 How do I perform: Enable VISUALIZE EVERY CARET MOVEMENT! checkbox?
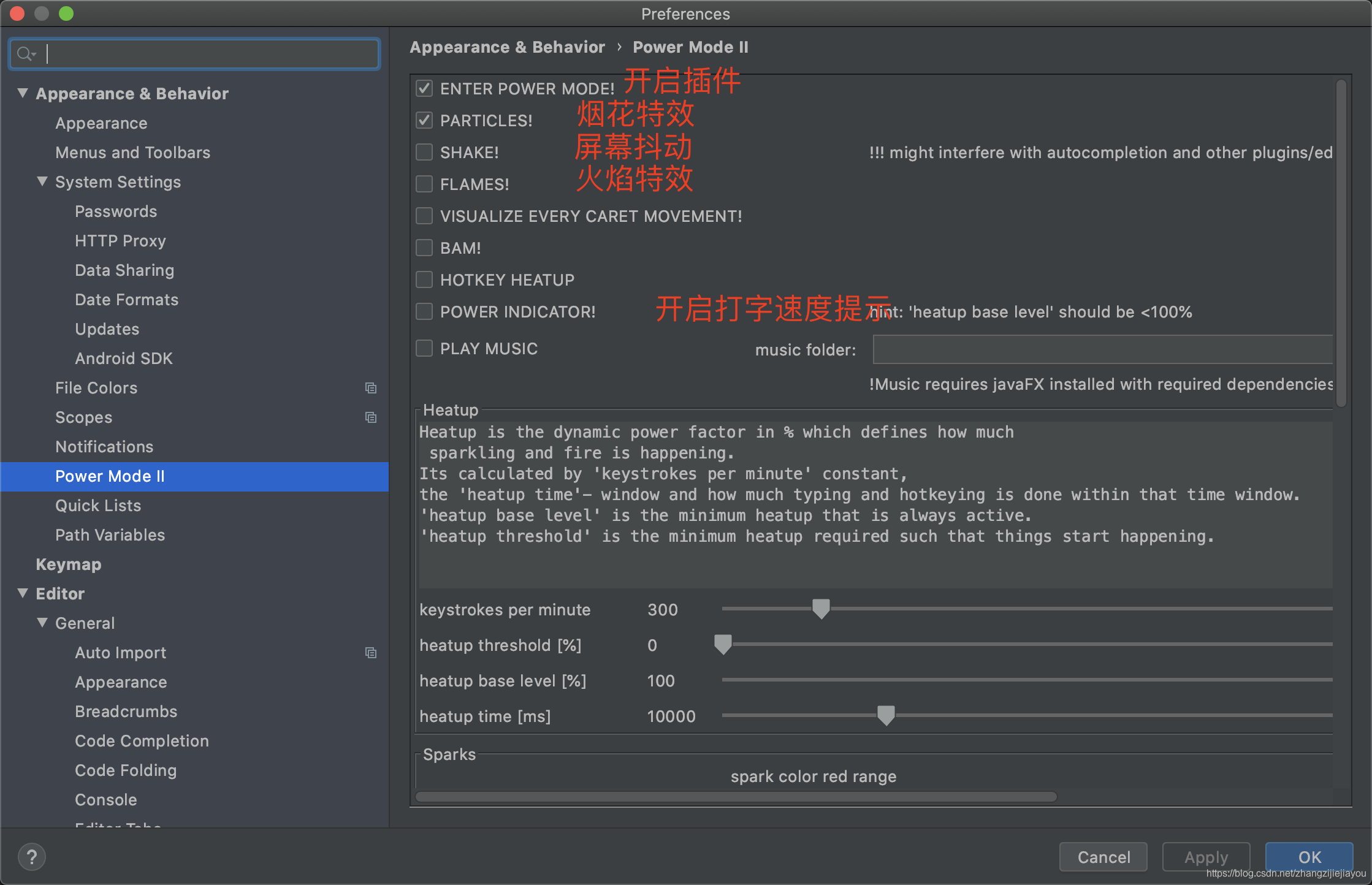click(424, 216)
